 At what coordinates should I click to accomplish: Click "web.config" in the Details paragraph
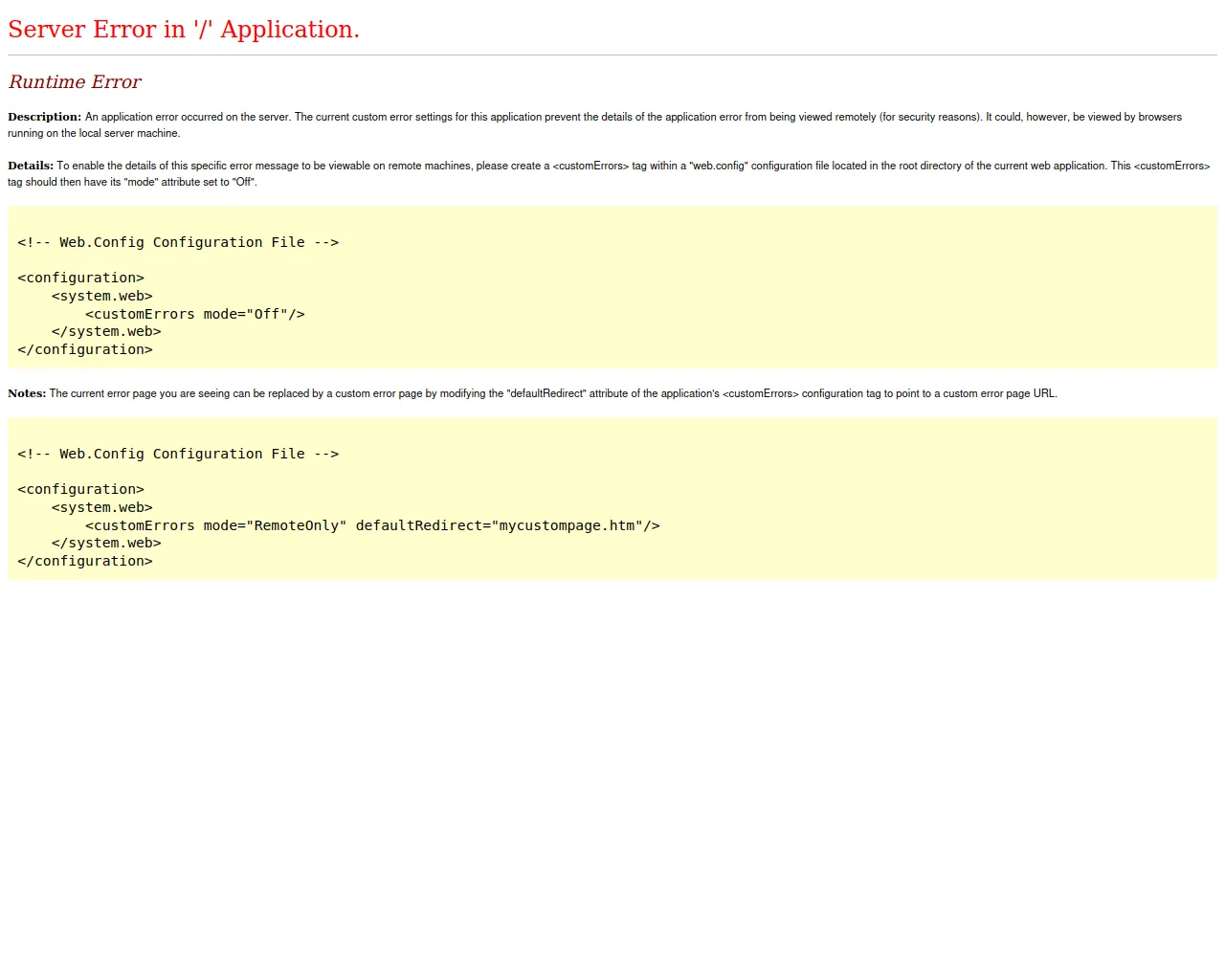tap(718, 166)
